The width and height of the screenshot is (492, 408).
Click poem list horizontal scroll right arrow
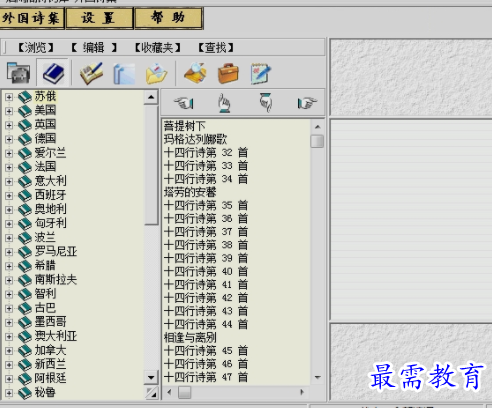click(302, 392)
